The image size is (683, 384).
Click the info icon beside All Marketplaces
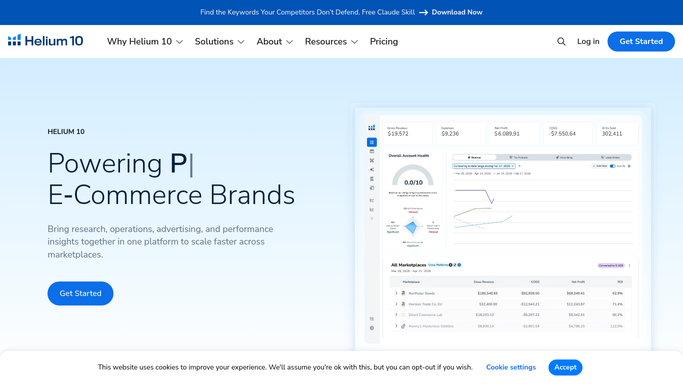(x=459, y=265)
